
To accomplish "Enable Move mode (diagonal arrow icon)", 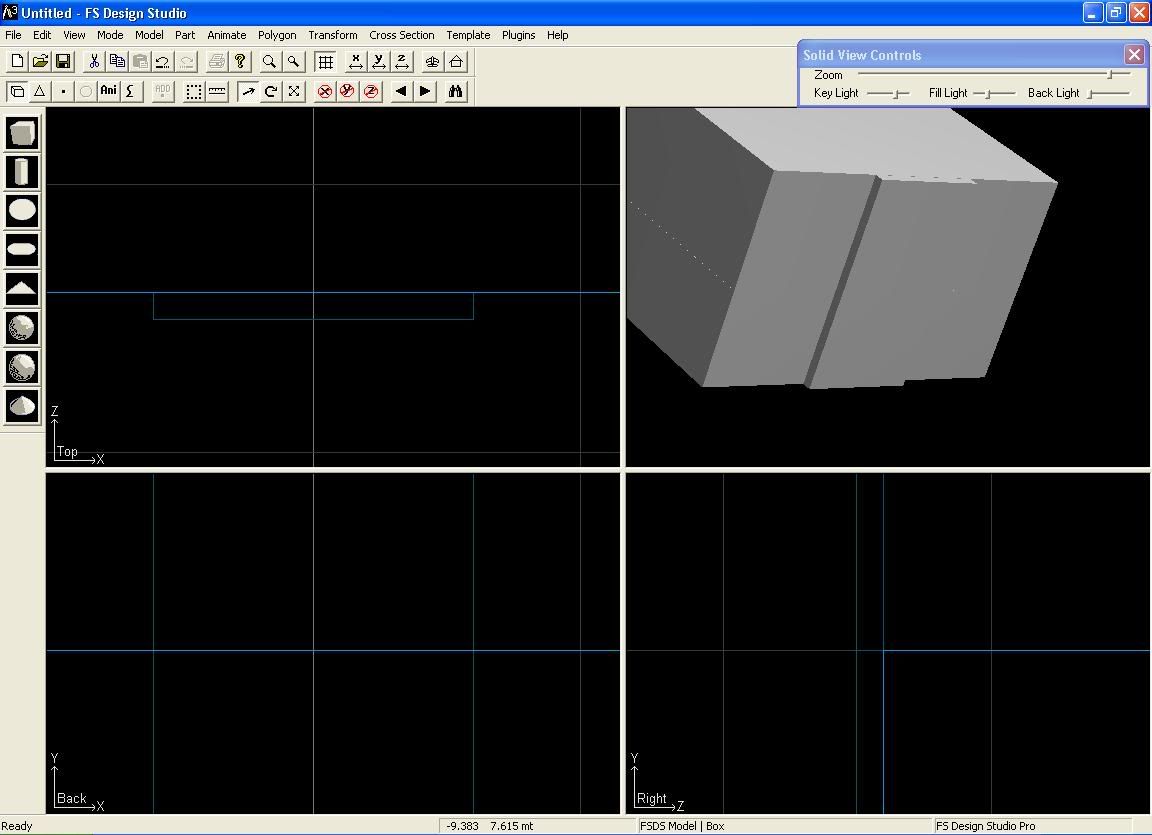I will [x=248, y=91].
